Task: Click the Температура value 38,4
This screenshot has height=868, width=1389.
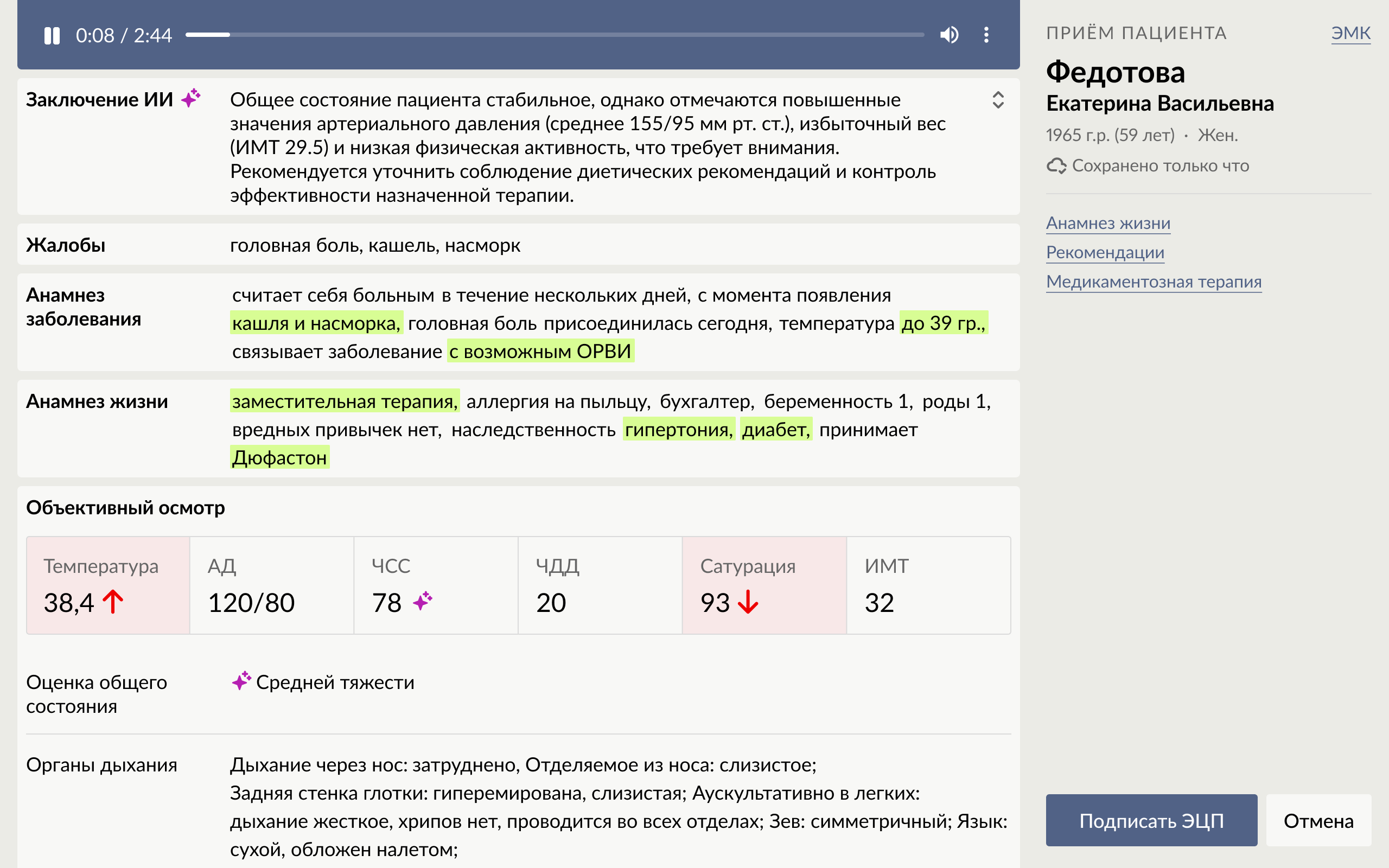Action: pos(68,603)
